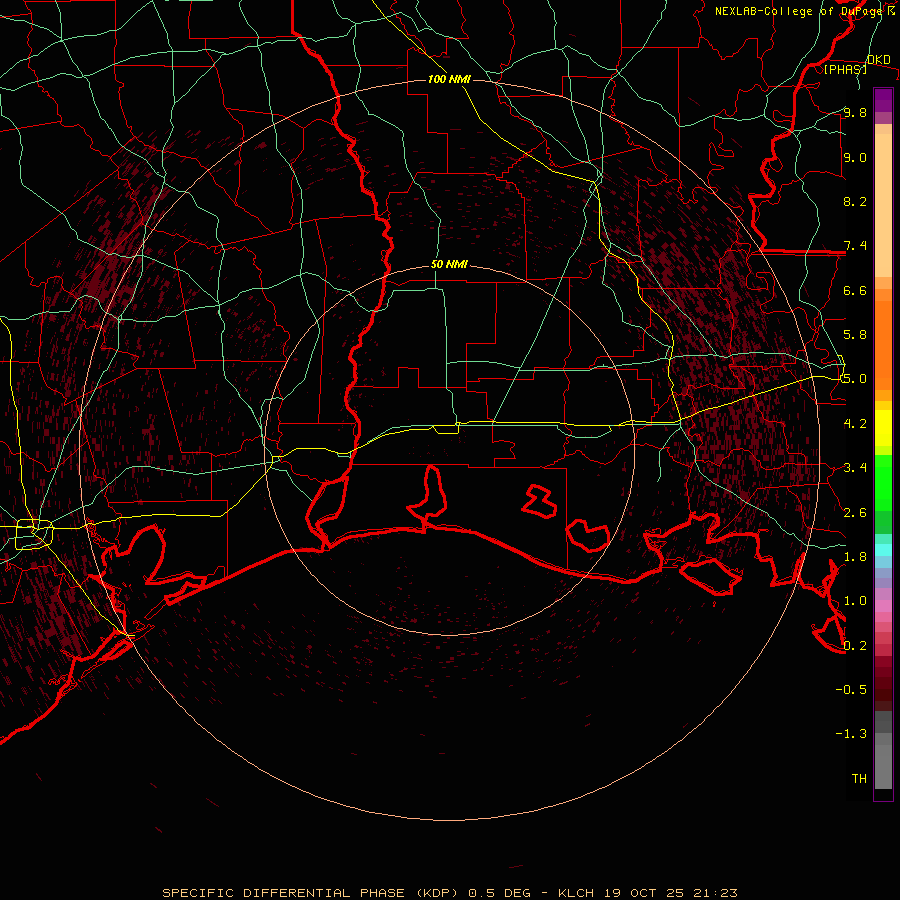Image resolution: width=900 pixels, height=900 pixels.
Task: Click the 1.0 scale value
Action: (855, 601)
